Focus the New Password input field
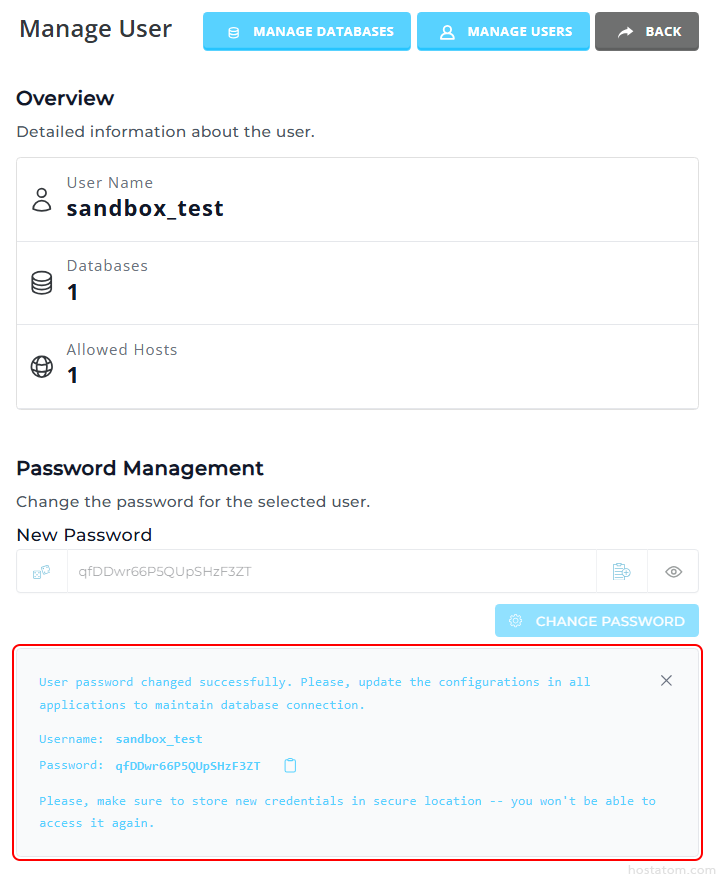This screenshot has width=720, height=878. pos(330,572)
